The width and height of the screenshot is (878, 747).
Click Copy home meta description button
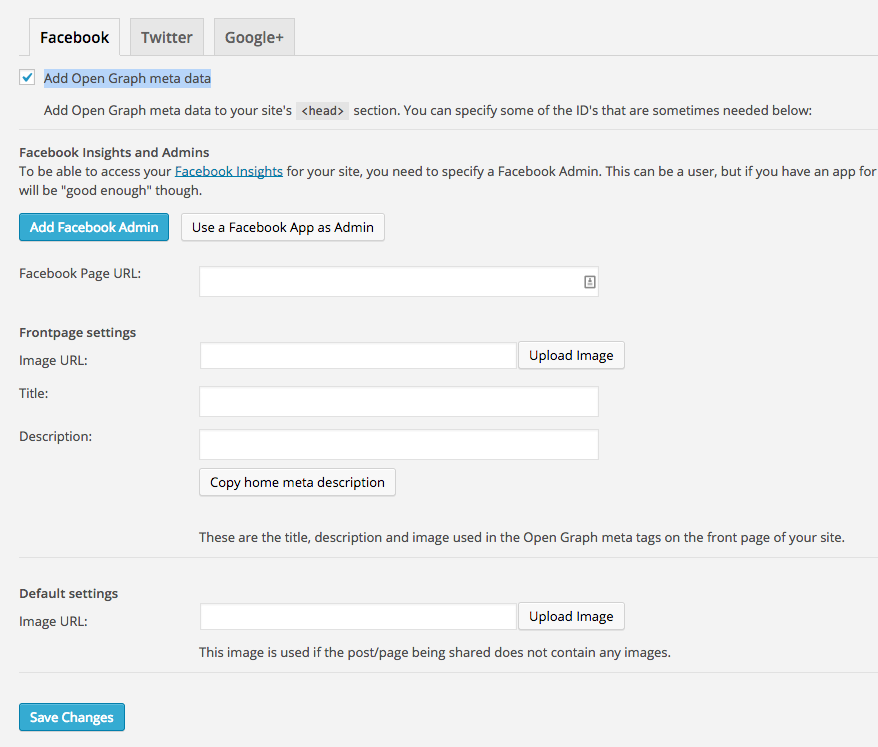pos(297,482)
